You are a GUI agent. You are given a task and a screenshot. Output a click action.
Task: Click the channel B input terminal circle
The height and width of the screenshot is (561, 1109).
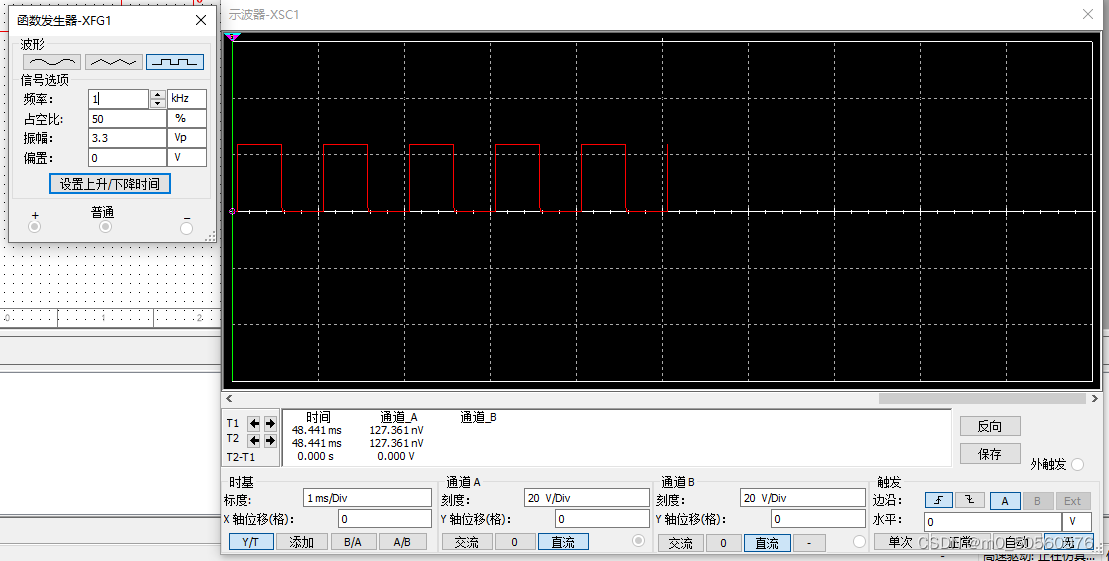[859, 542]
